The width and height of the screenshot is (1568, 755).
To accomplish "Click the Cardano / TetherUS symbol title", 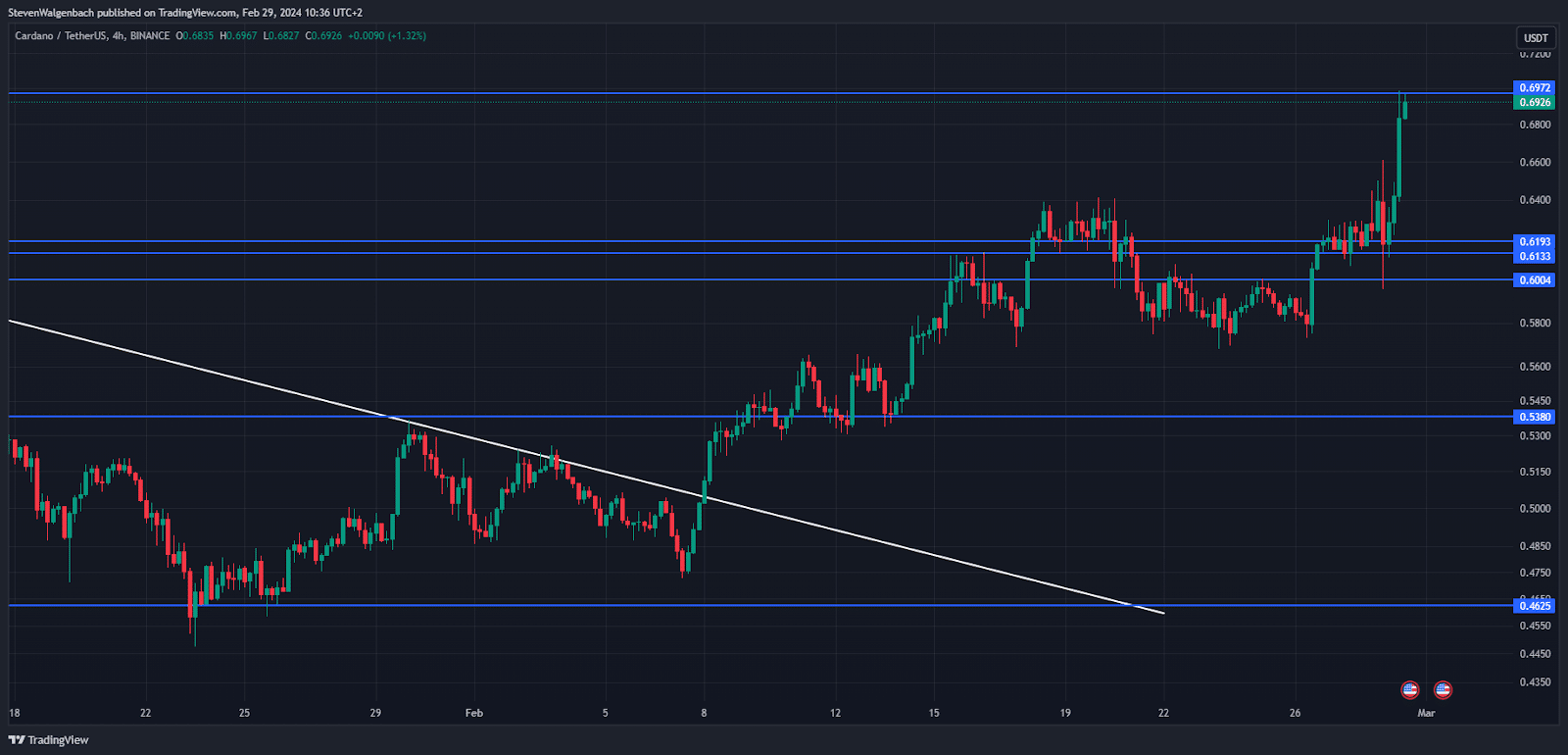I will pyautogui.click(x=92, y=36).
